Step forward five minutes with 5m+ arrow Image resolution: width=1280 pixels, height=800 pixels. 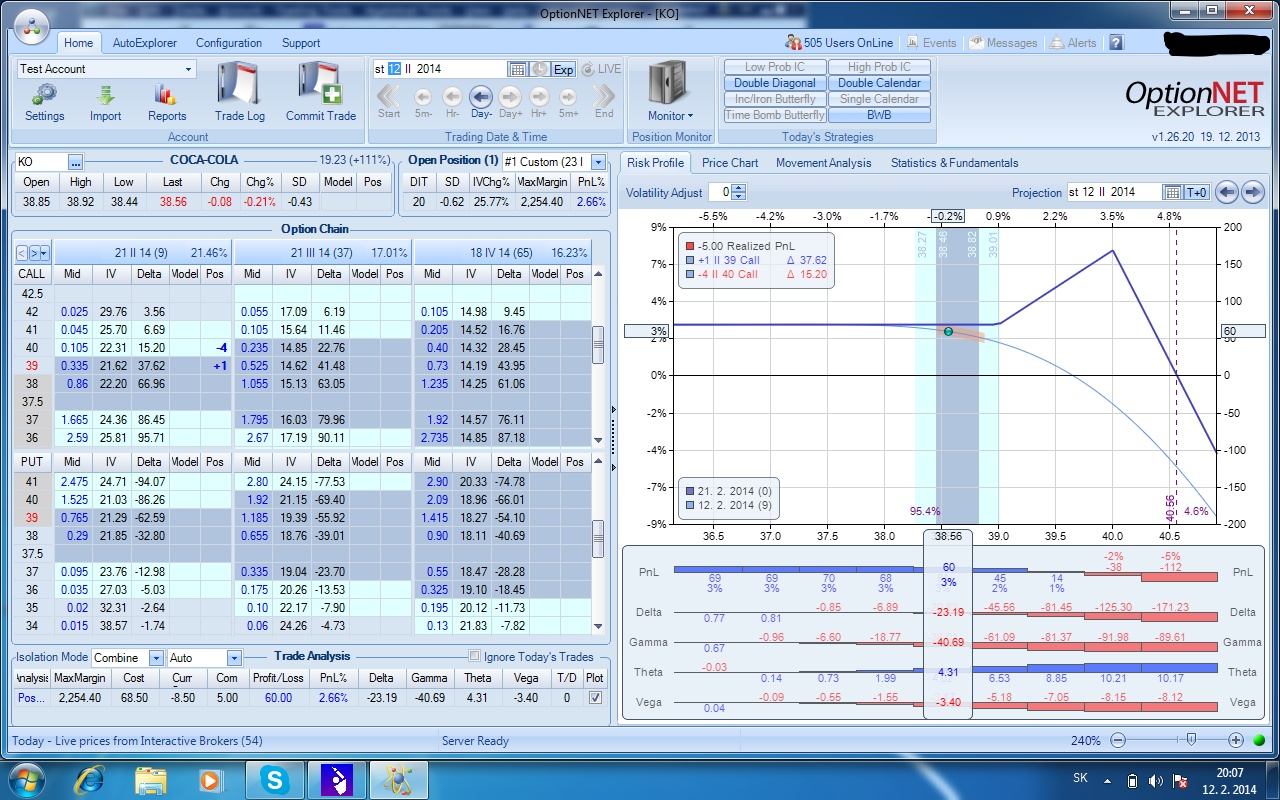tap(568, 96)
